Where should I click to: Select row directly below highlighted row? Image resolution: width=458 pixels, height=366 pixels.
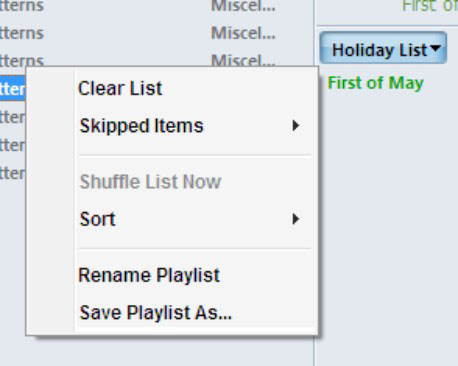pyautogui.click(x=13, y=117)
